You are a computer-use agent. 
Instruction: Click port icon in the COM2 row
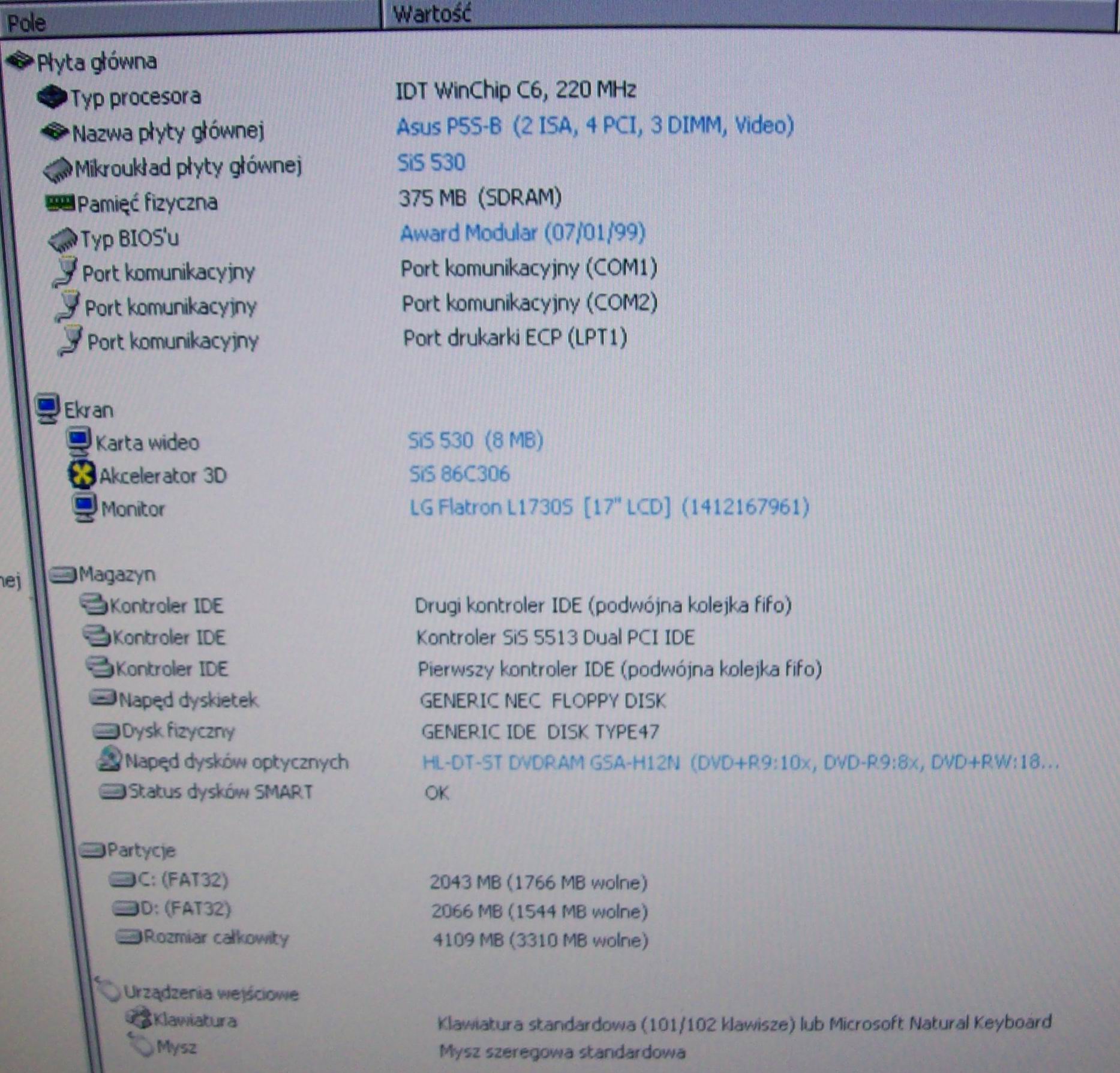click(x=67, y=306)
